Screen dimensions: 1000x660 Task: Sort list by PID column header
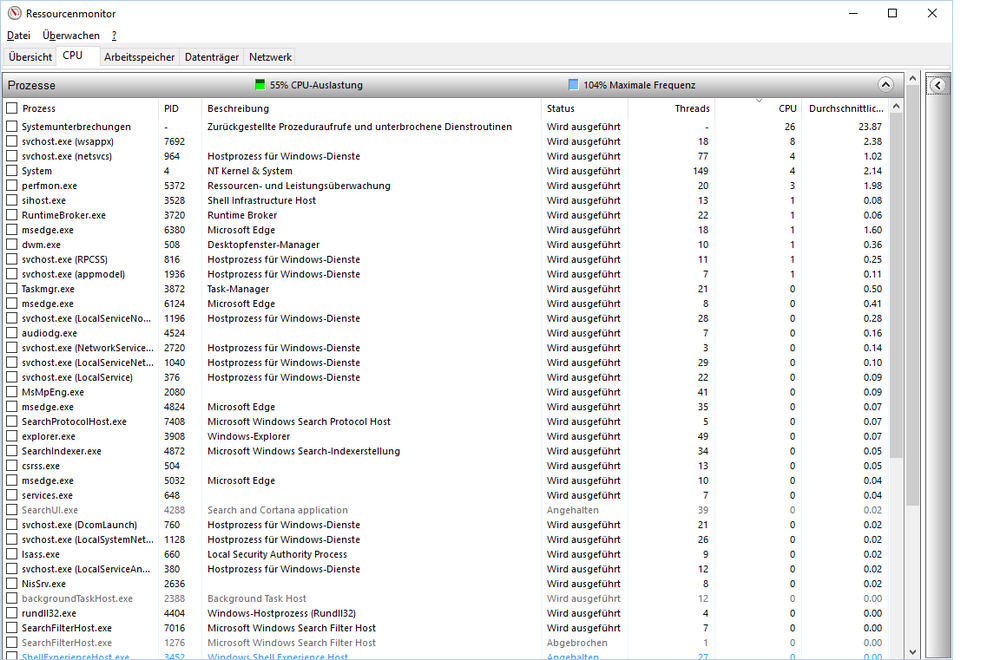pyautogui.click(x=172, y=108)
